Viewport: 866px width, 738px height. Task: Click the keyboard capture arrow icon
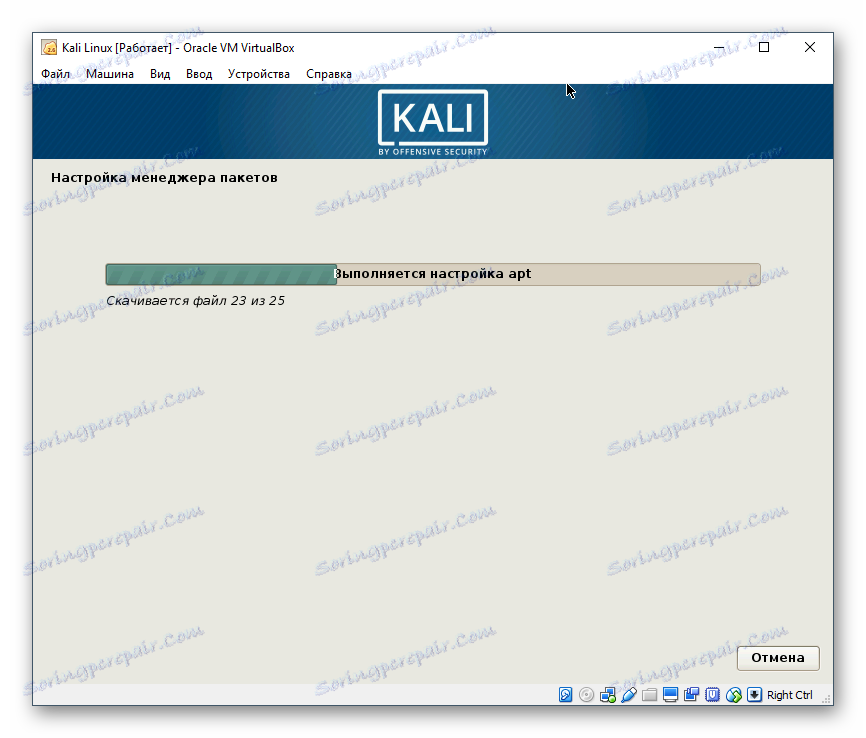tap(754, 694)
